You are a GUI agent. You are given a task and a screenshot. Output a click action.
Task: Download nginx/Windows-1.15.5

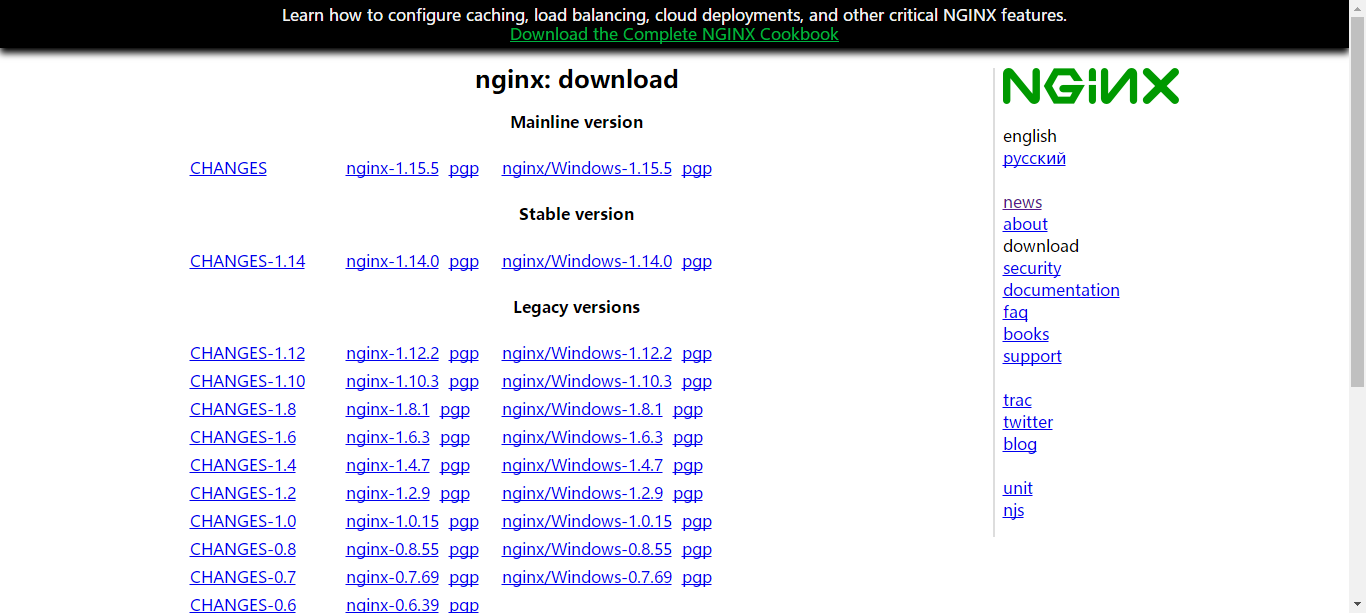coord(587,168)
